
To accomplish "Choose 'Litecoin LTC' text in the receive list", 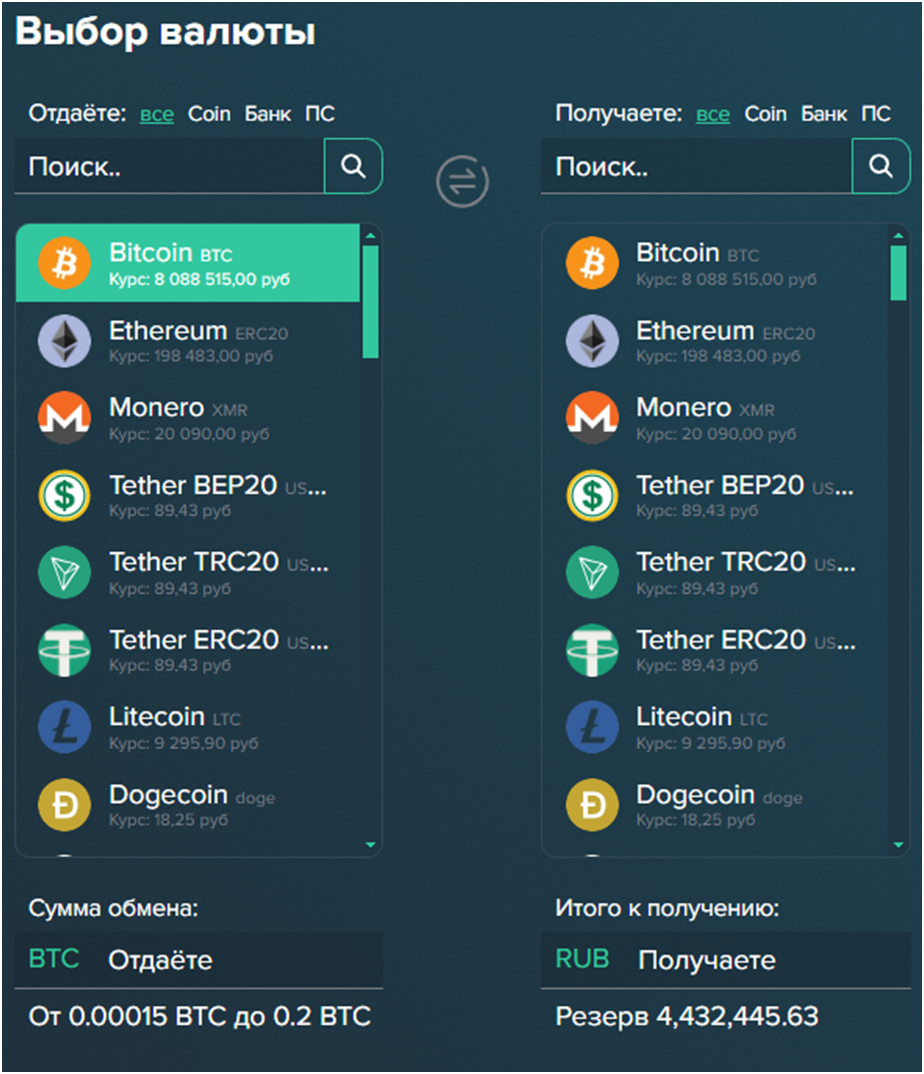I will click(702, 717).
